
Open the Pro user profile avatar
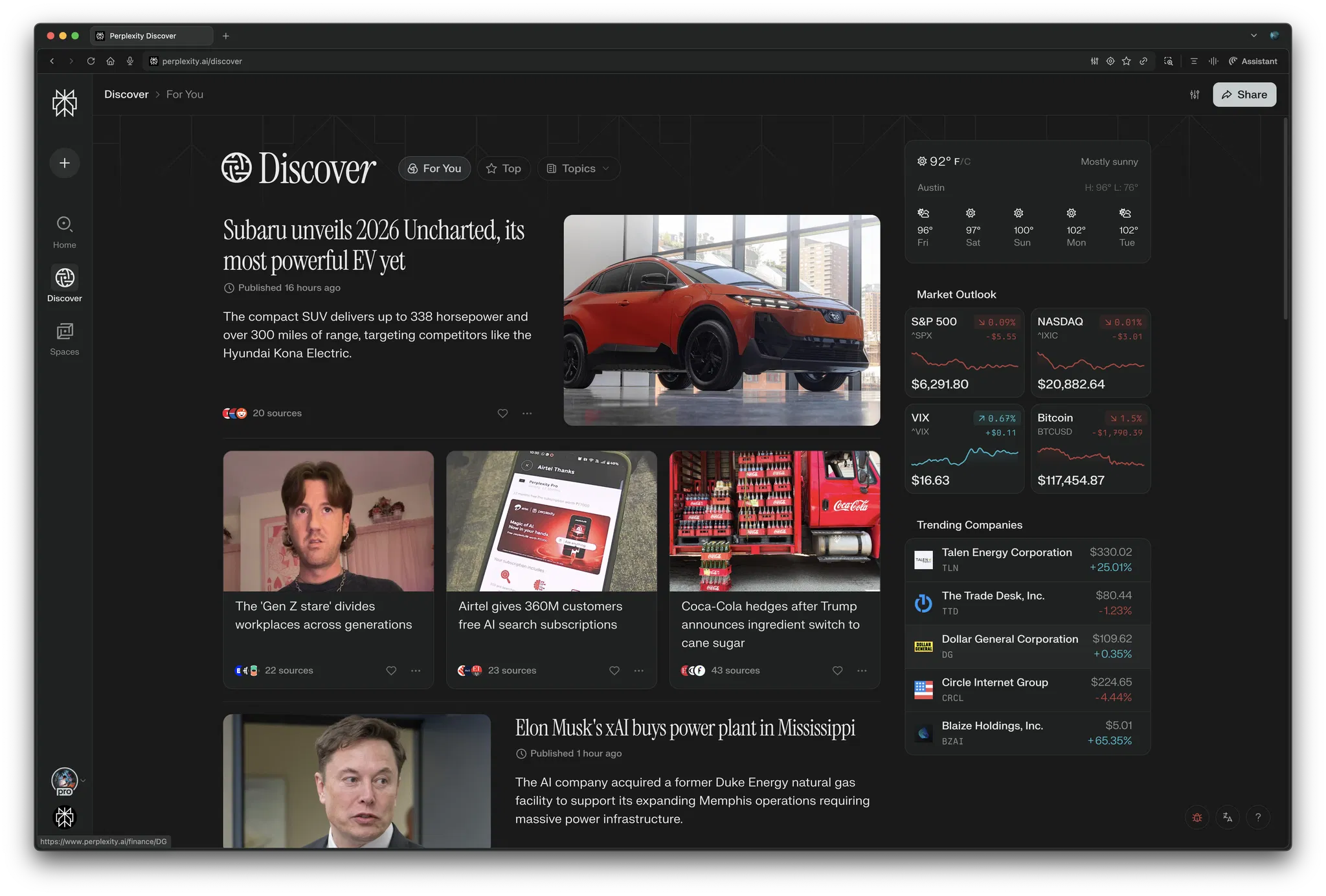tap(65, 781)
